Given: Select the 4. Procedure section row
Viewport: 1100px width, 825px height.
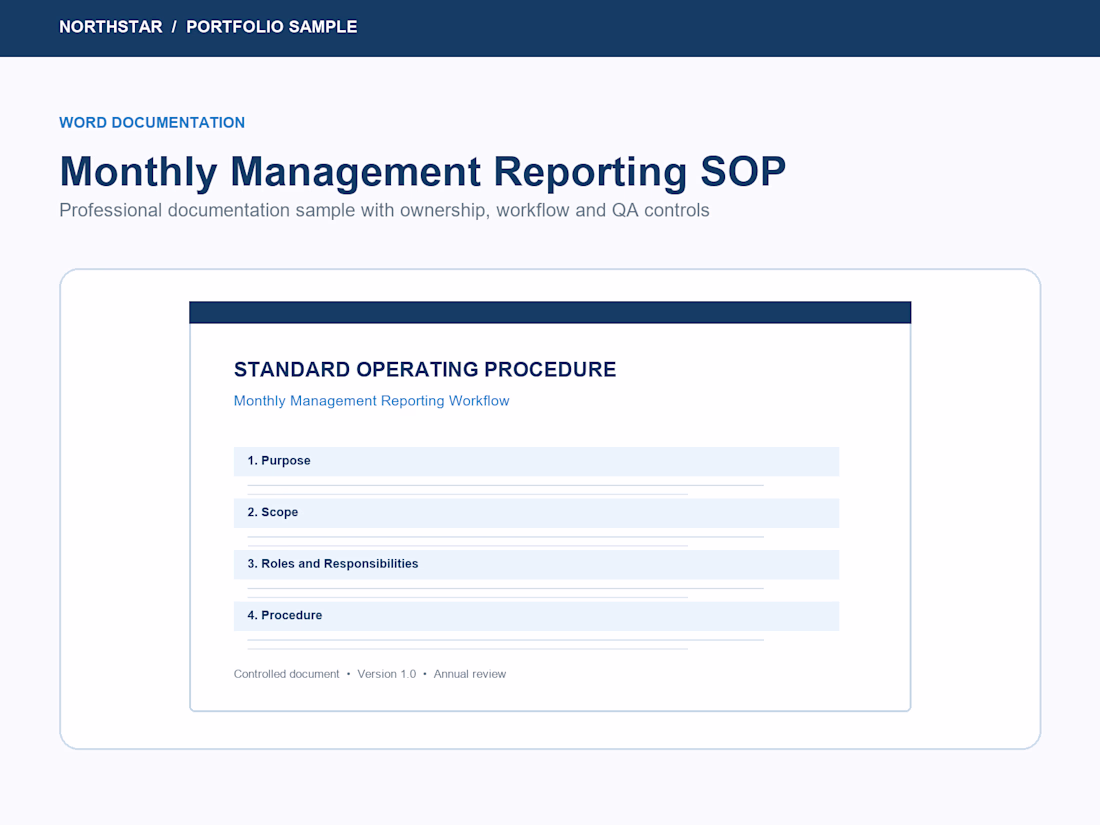Looking at the screenshot, I should tap(536, 616).
